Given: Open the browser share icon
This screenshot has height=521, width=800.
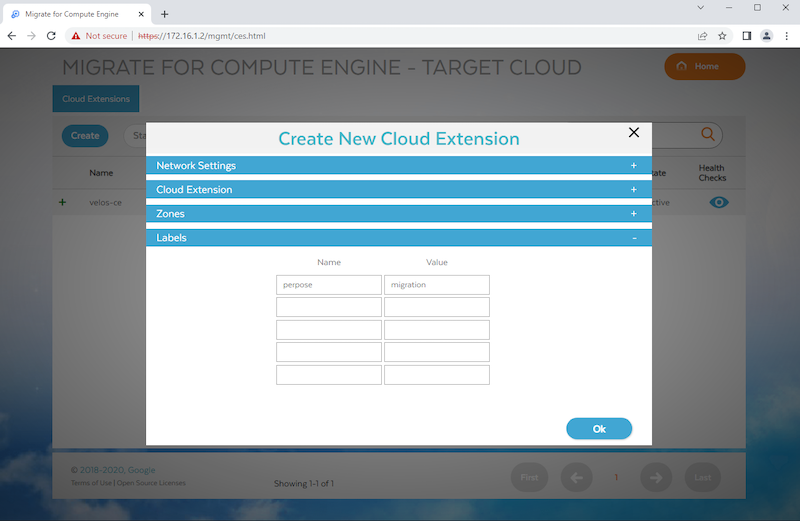Looking at the screenshot, I should pos(703,35).
